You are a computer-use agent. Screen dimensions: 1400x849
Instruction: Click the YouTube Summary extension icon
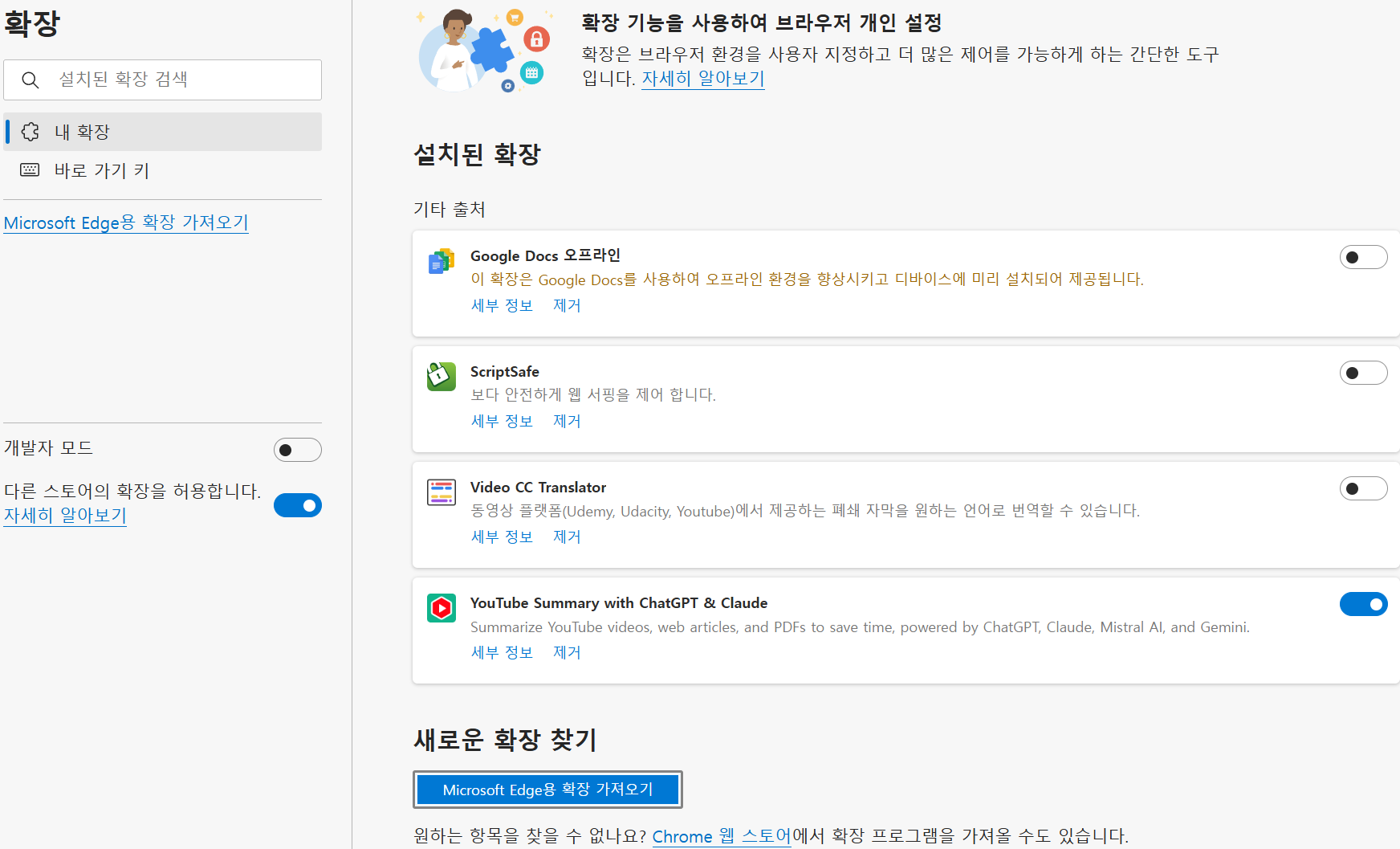442,608
